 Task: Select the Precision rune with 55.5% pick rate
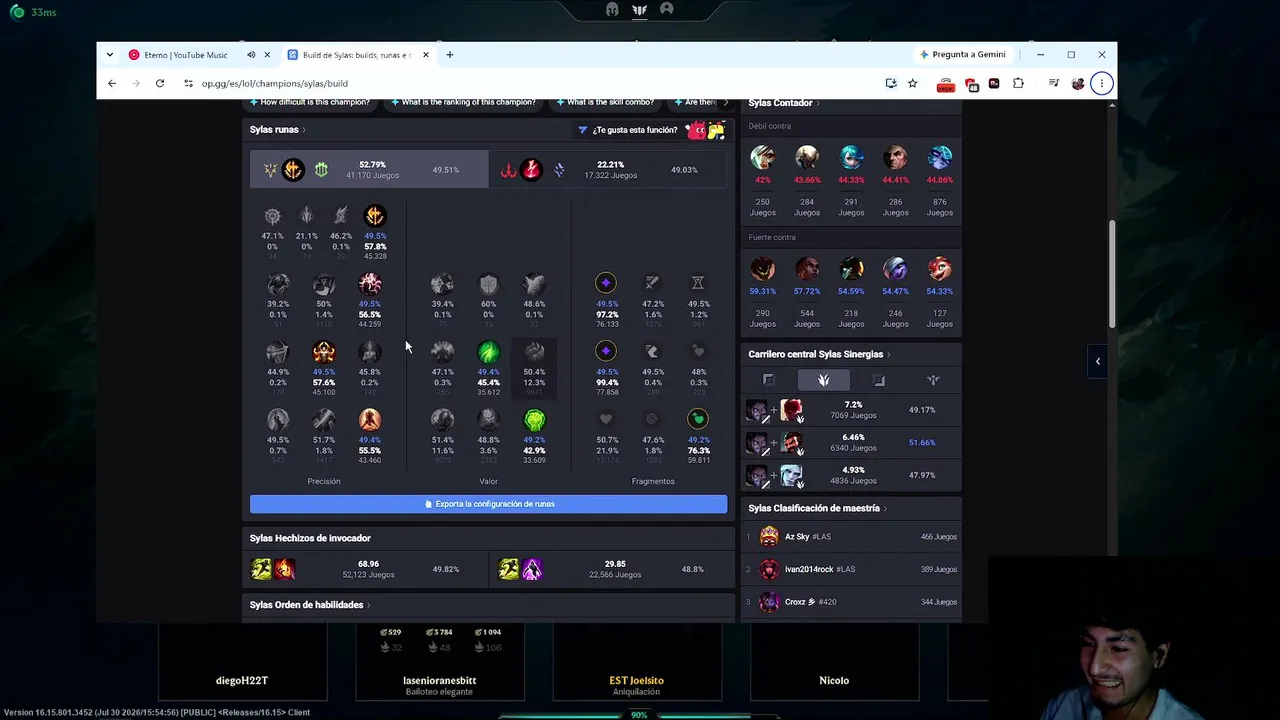370,420
